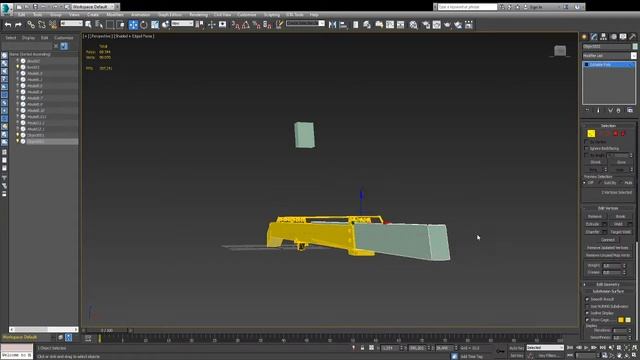Open the Workspace Default dropdown

pos(93,7)
